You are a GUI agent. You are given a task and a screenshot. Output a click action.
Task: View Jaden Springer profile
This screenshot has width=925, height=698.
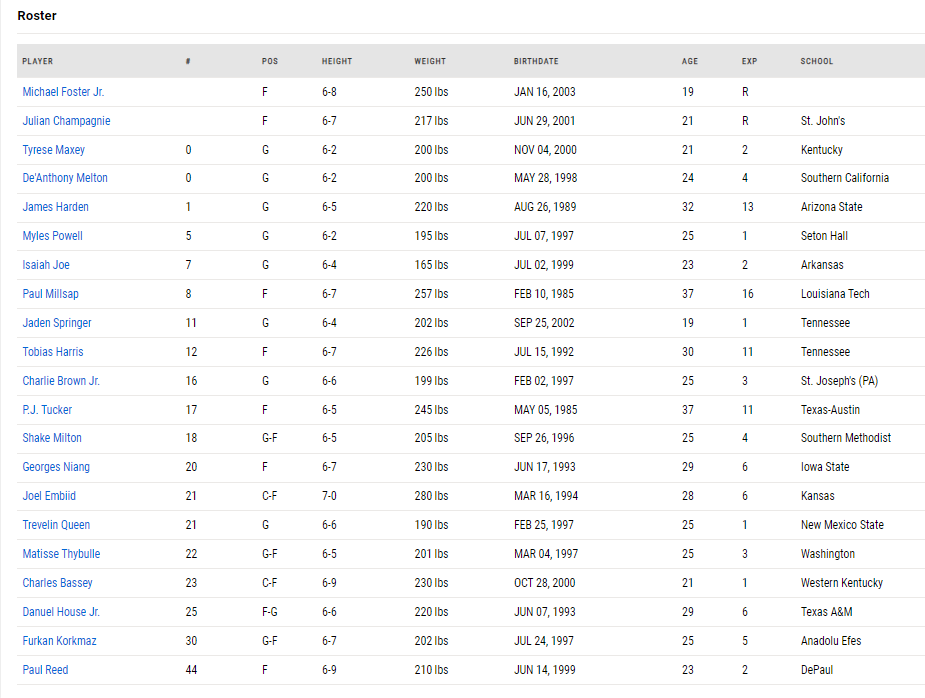pyautogui.click(x=57, y=323)
